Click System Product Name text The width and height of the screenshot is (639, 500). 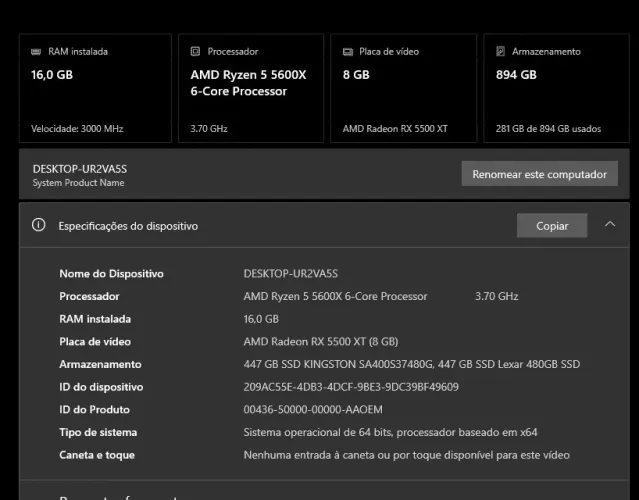pyautogui.click(x=78, y=183)
